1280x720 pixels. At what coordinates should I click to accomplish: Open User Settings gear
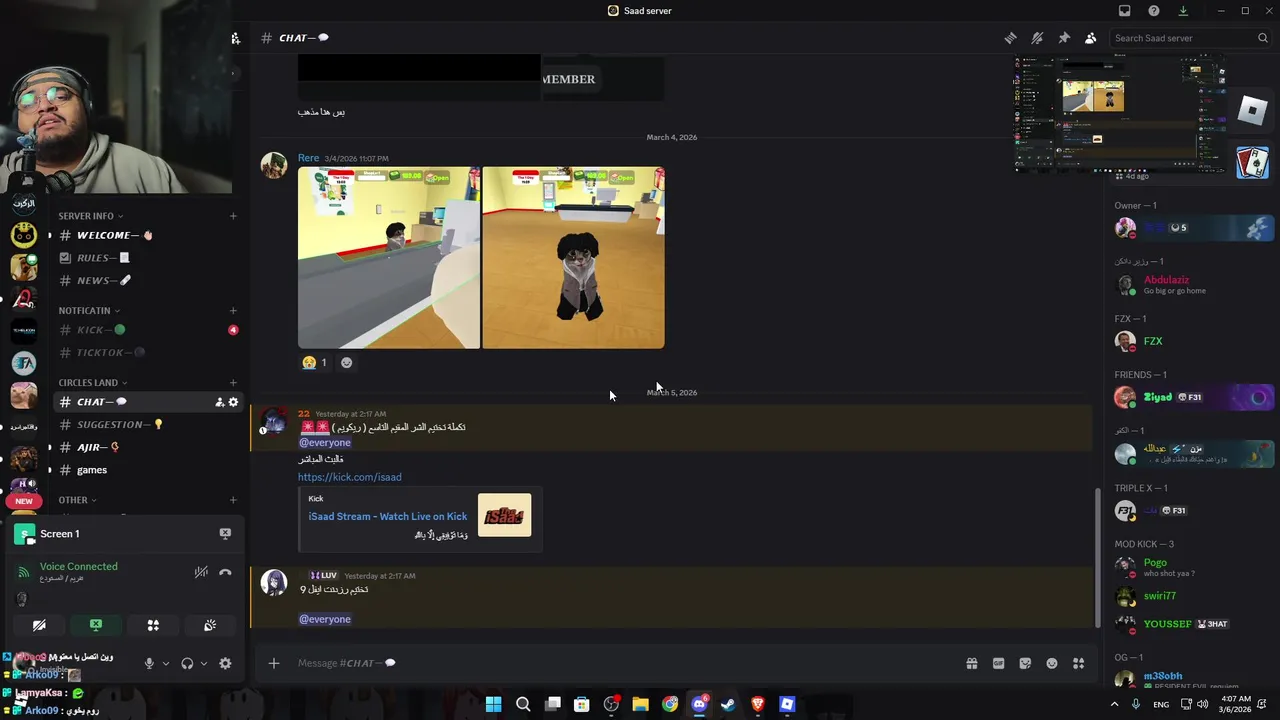[x=225, y=663]
